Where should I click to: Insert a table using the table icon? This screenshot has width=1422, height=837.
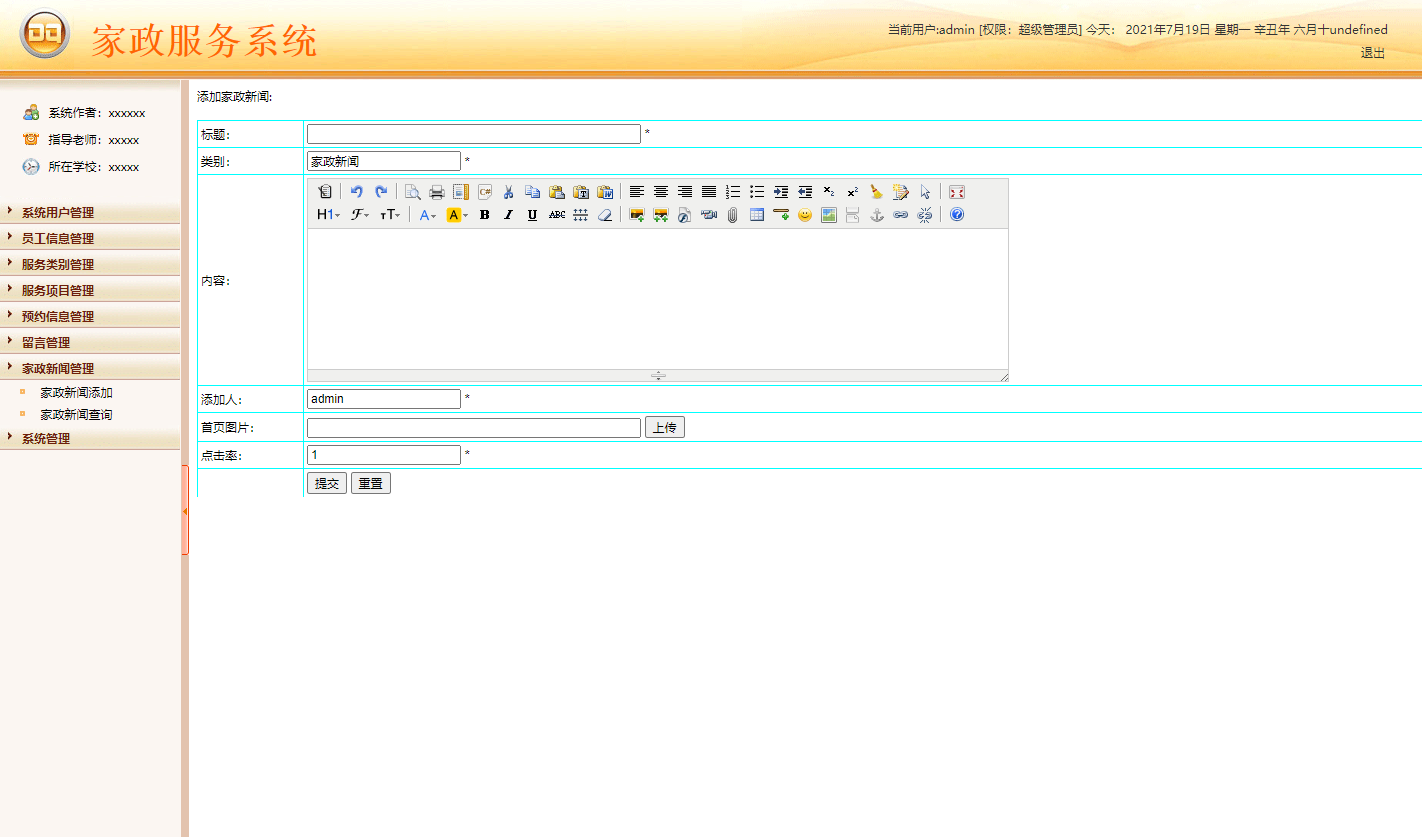pyautogui.click(x=756, y=214)
